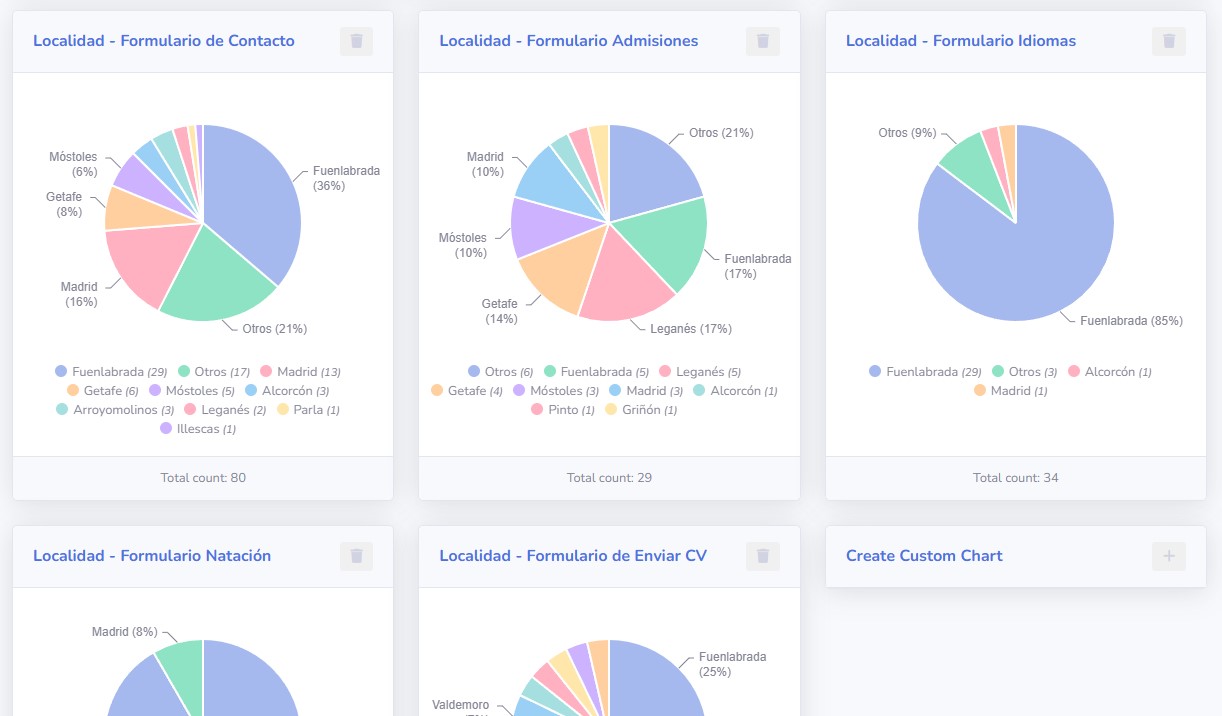
Task: Click trash icon on Formulario Admisiones card
Action: click(762, 41)
